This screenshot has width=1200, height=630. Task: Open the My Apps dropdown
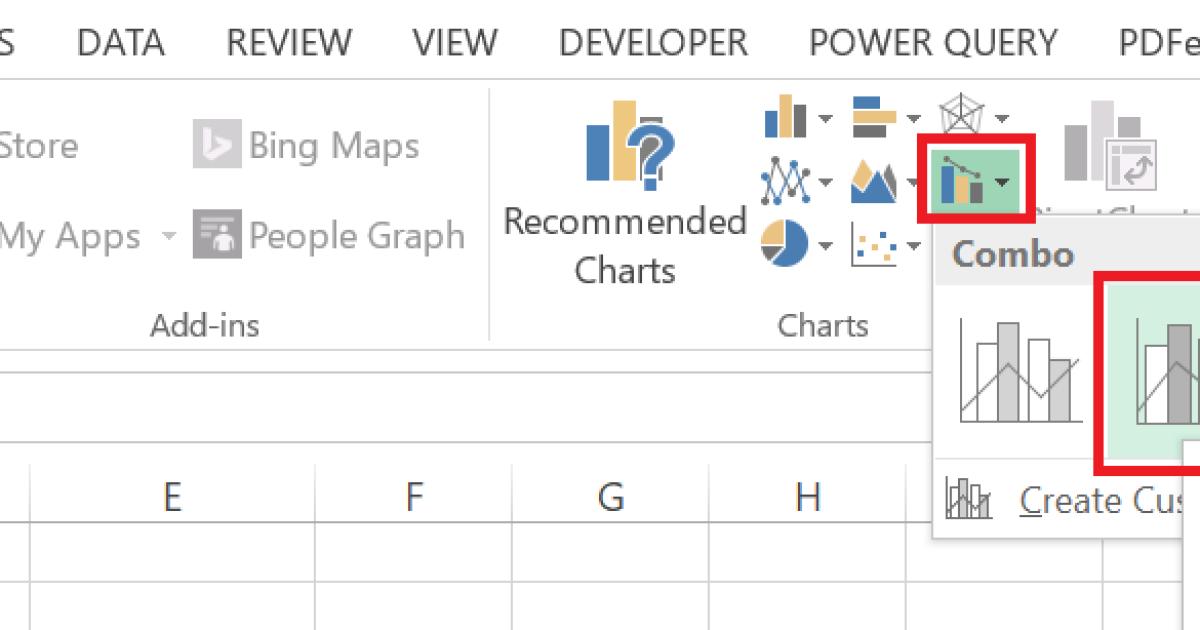(168, 237)
